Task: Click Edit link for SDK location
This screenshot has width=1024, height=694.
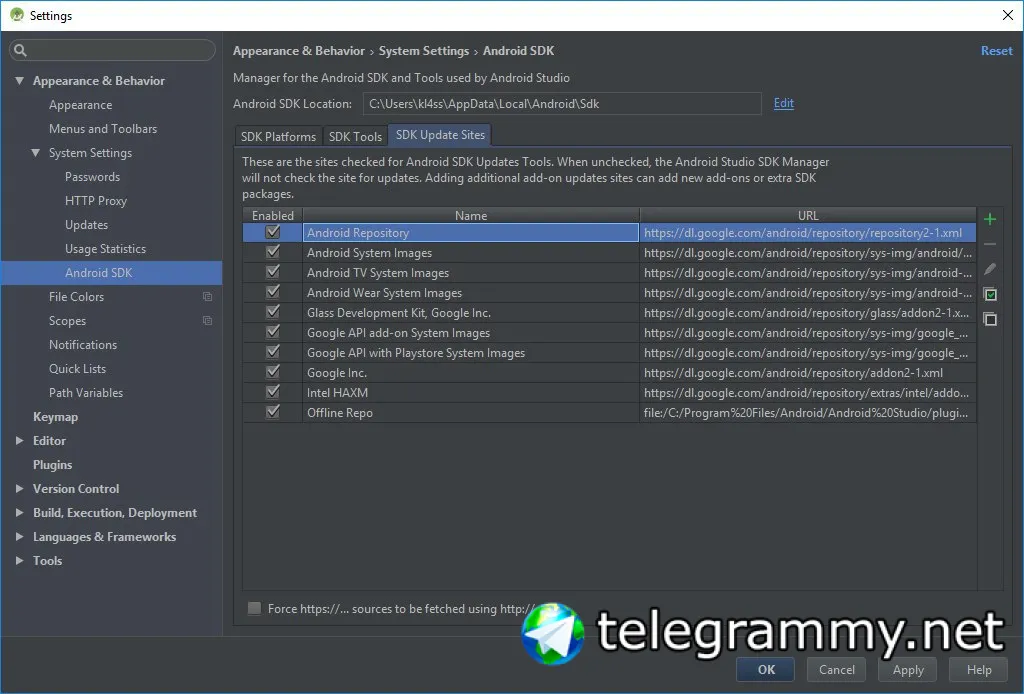Action: tap(784, 103)
